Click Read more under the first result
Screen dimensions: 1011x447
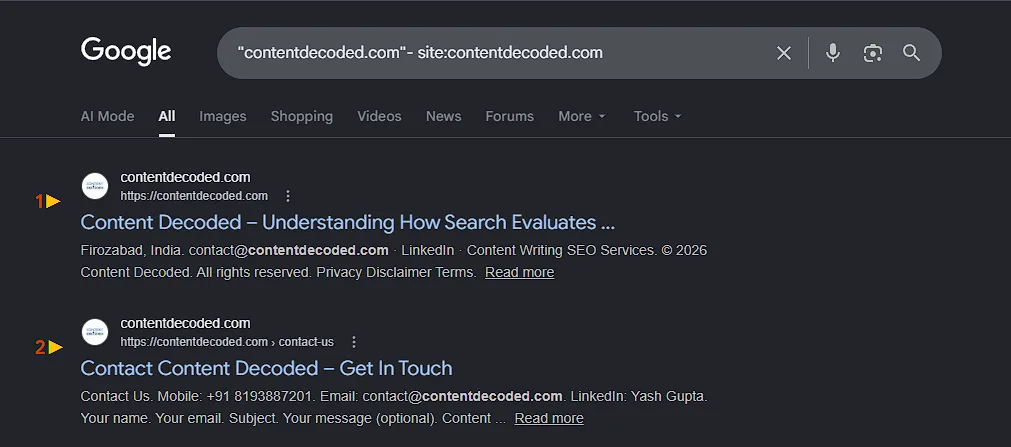point(520,272)
